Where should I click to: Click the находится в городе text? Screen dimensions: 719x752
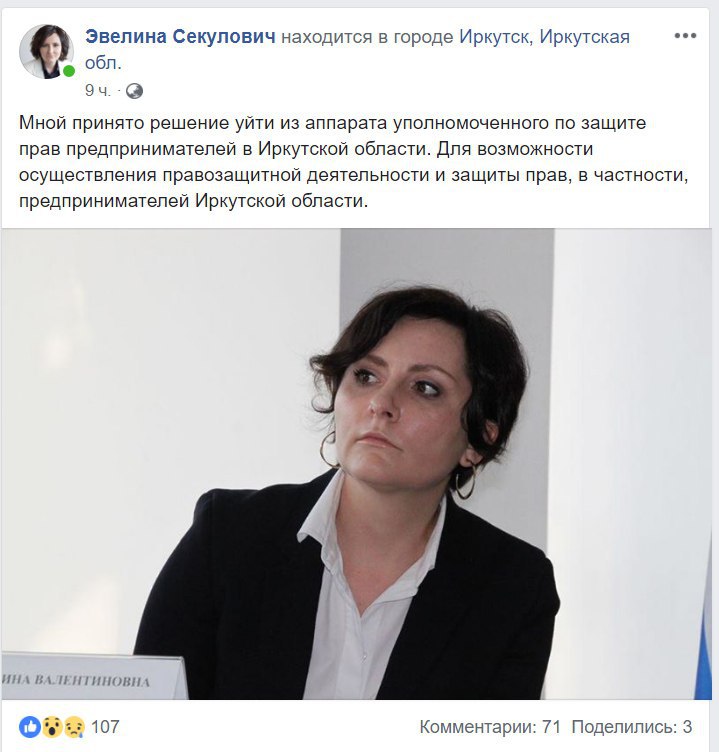[367, 37]
